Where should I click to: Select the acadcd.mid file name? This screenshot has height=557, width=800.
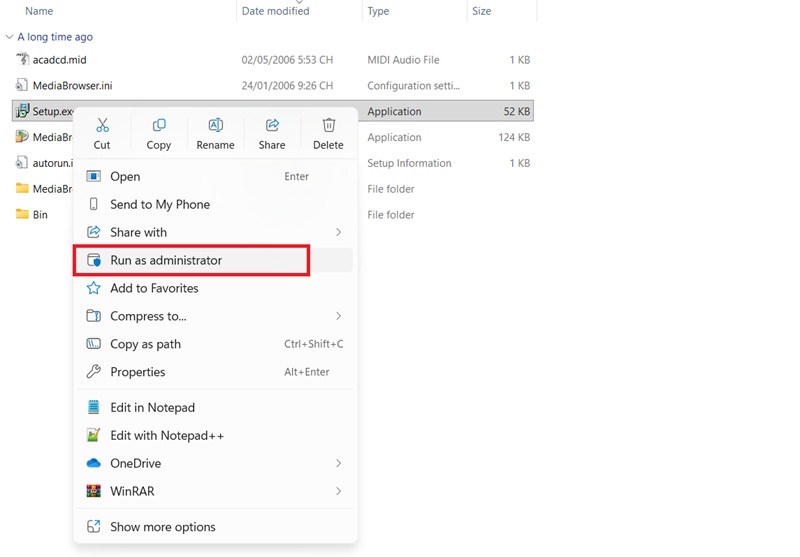[60, 60]
